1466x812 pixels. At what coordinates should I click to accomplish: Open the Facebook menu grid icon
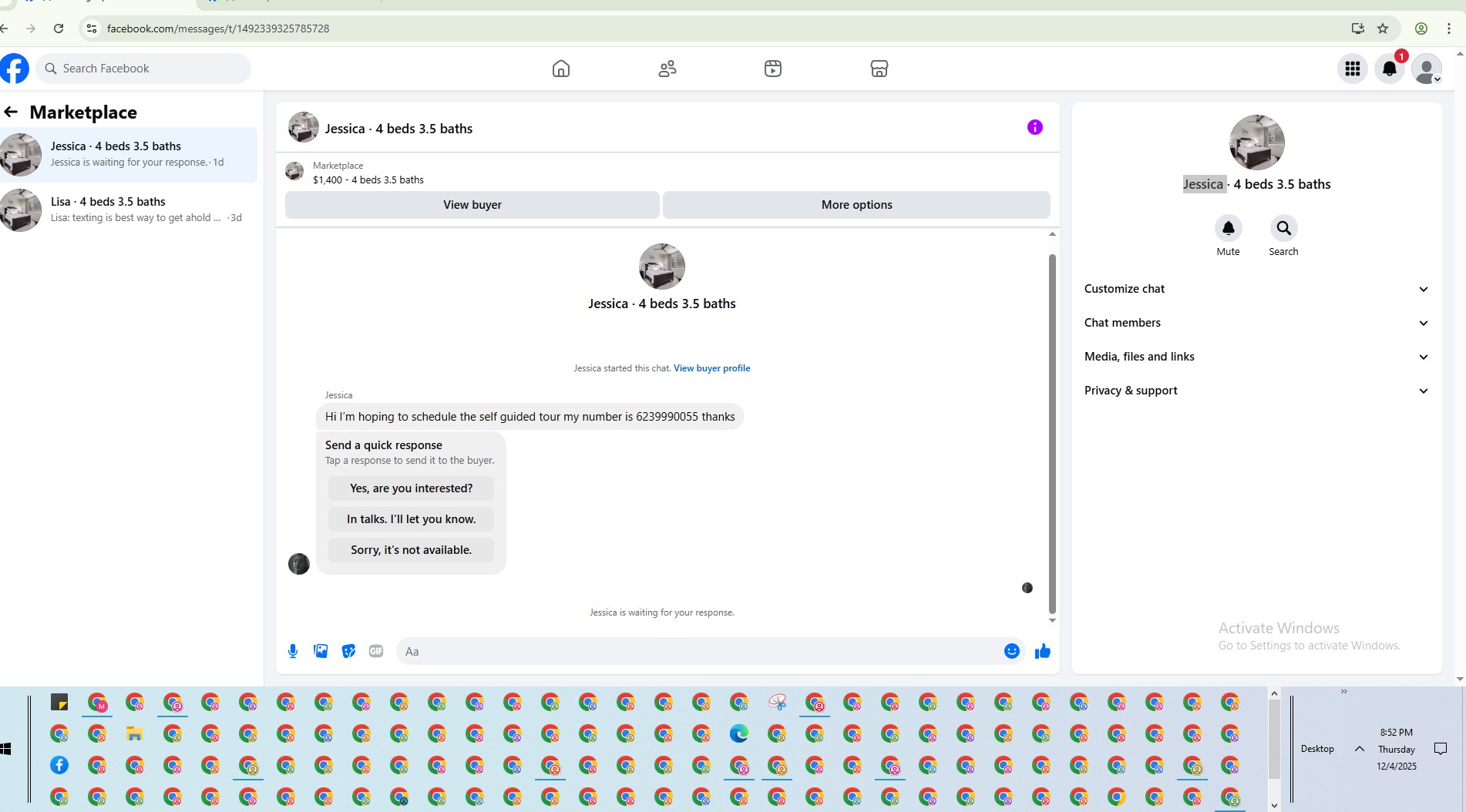tap(1353, 69)
